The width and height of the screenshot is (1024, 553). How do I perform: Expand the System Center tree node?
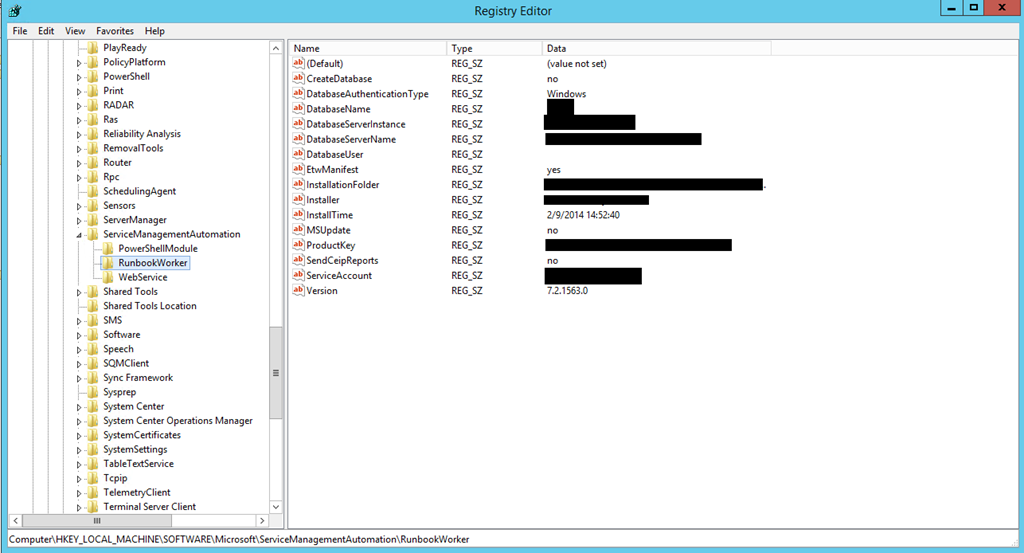click(x=80, y=407)
